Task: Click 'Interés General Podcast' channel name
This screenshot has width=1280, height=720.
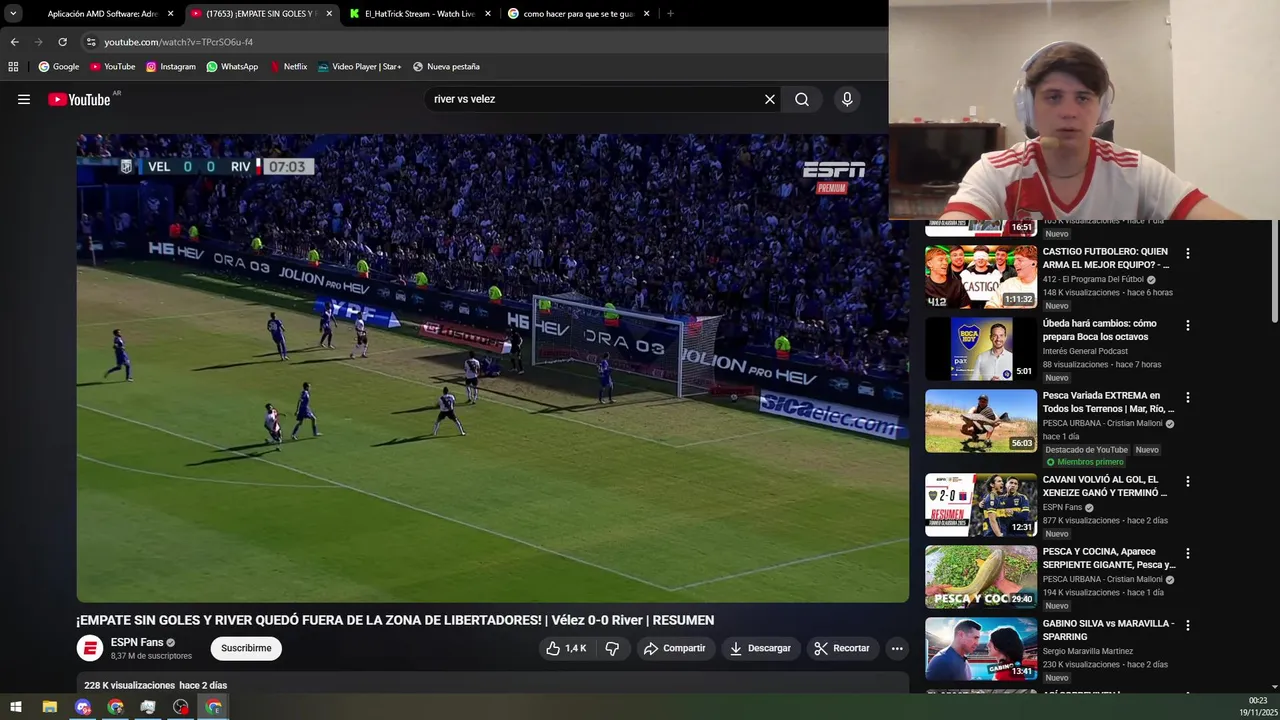Action: point(1085,351)
